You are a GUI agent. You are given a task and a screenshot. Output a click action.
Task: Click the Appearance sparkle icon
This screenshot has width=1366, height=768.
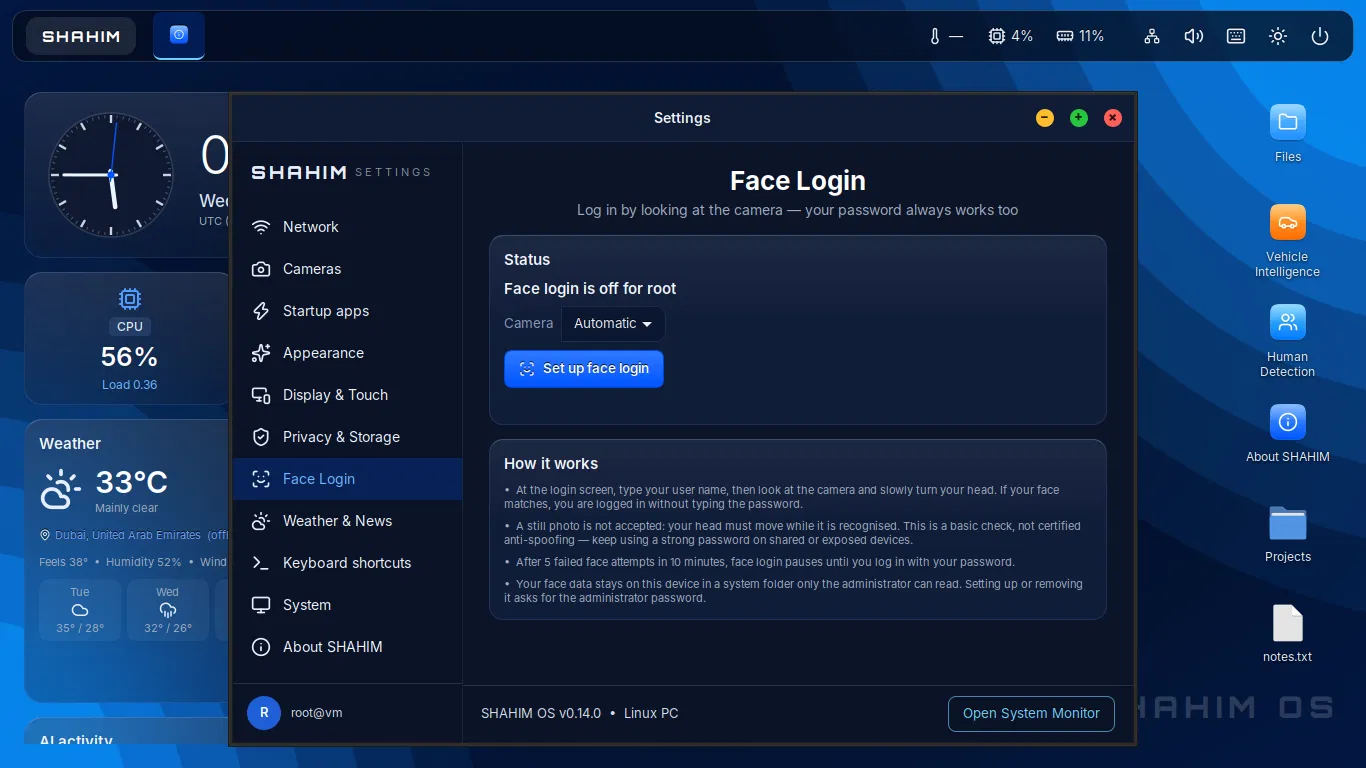point(261,353)
